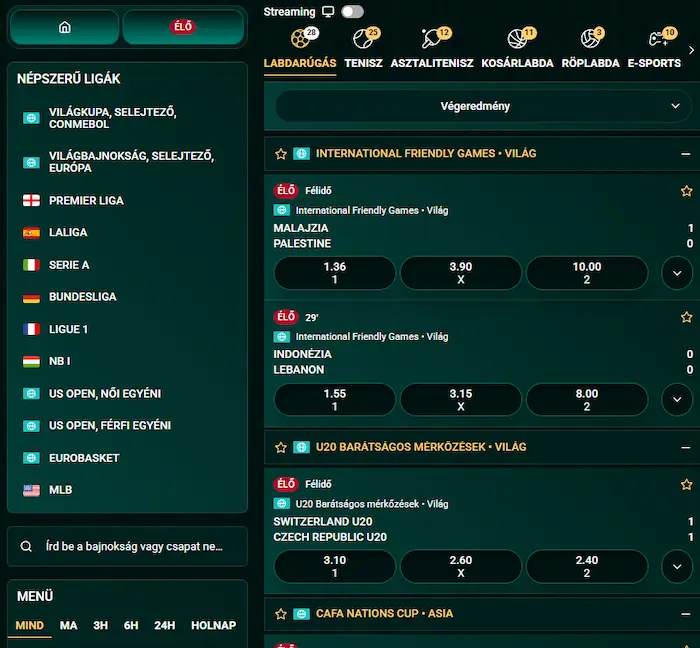
Task: Collapse the U20 Barátságos mérkőzések section
Action: (x=686, y=447)
